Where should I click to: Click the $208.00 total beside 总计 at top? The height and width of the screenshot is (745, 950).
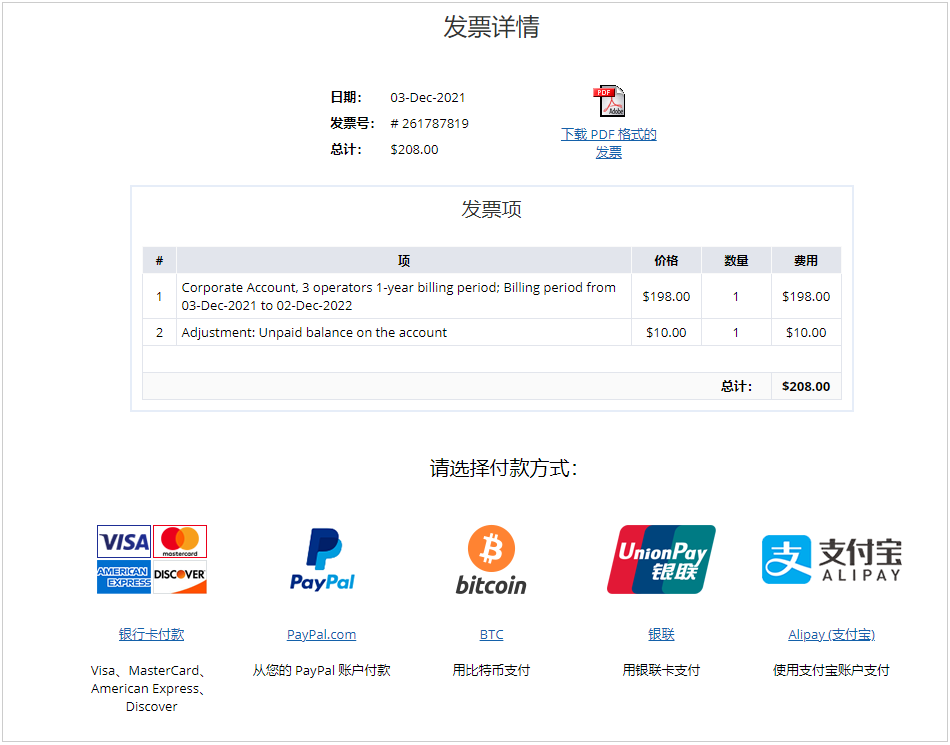(x=414, y=150)
